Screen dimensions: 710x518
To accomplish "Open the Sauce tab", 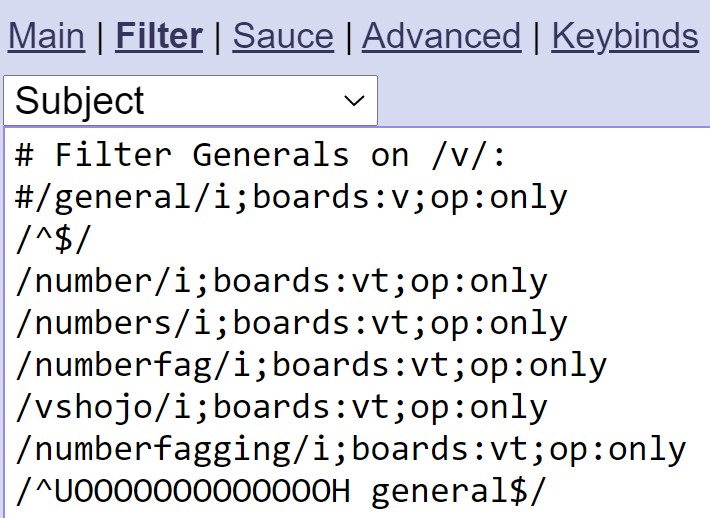I will (x=283, y=37).
